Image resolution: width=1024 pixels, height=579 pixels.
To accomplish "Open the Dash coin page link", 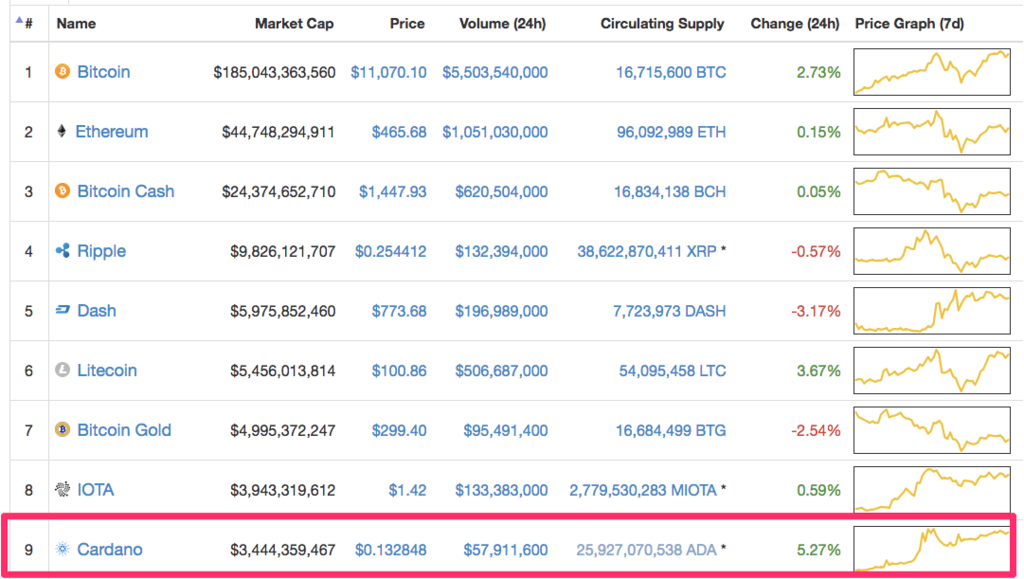I will coord(97,311).
